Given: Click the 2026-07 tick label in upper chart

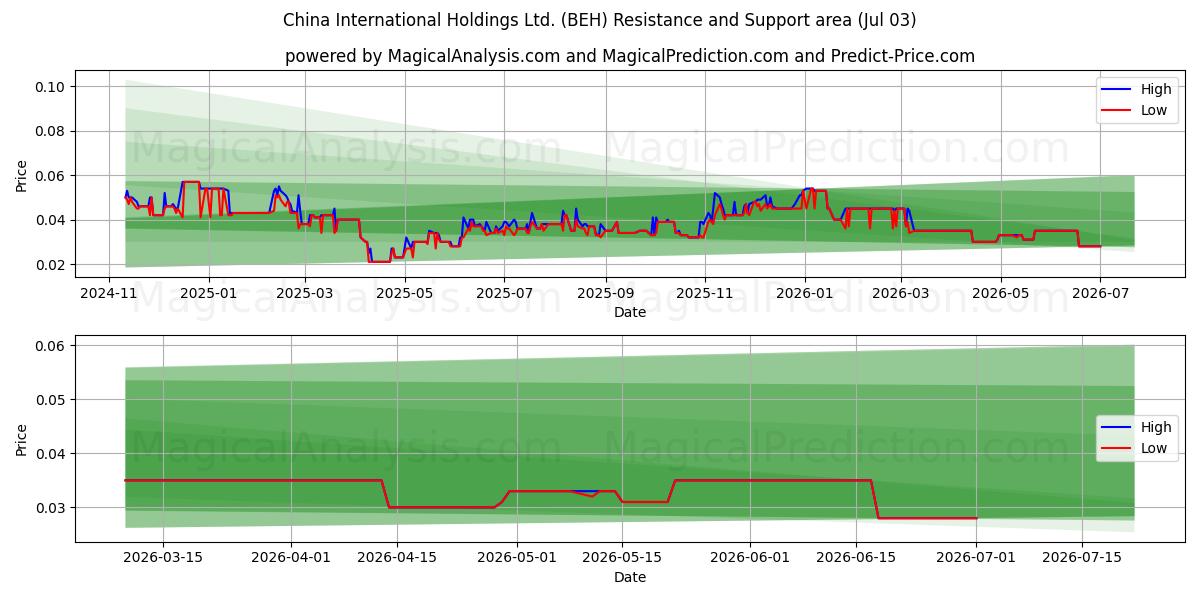Looking at the screenshot, I should point(1100,293).
